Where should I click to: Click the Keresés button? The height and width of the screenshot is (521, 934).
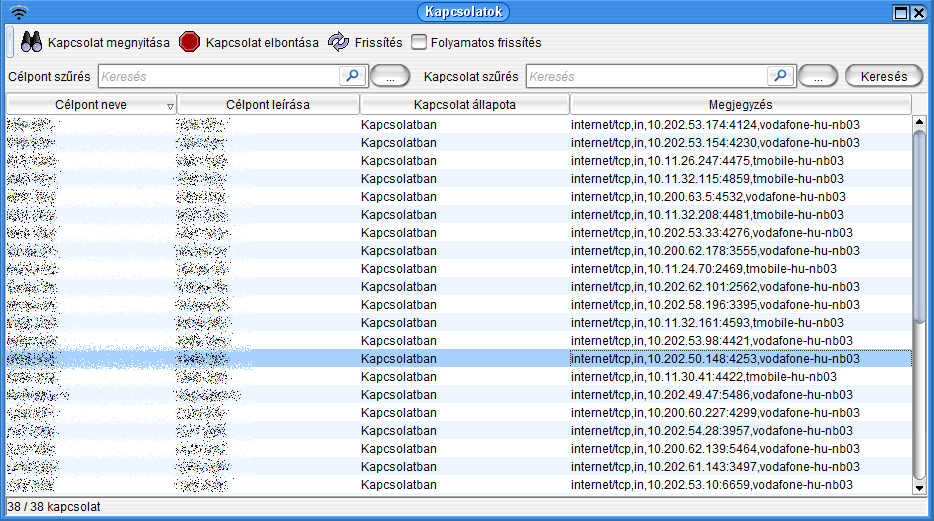[x=883, y=76]
